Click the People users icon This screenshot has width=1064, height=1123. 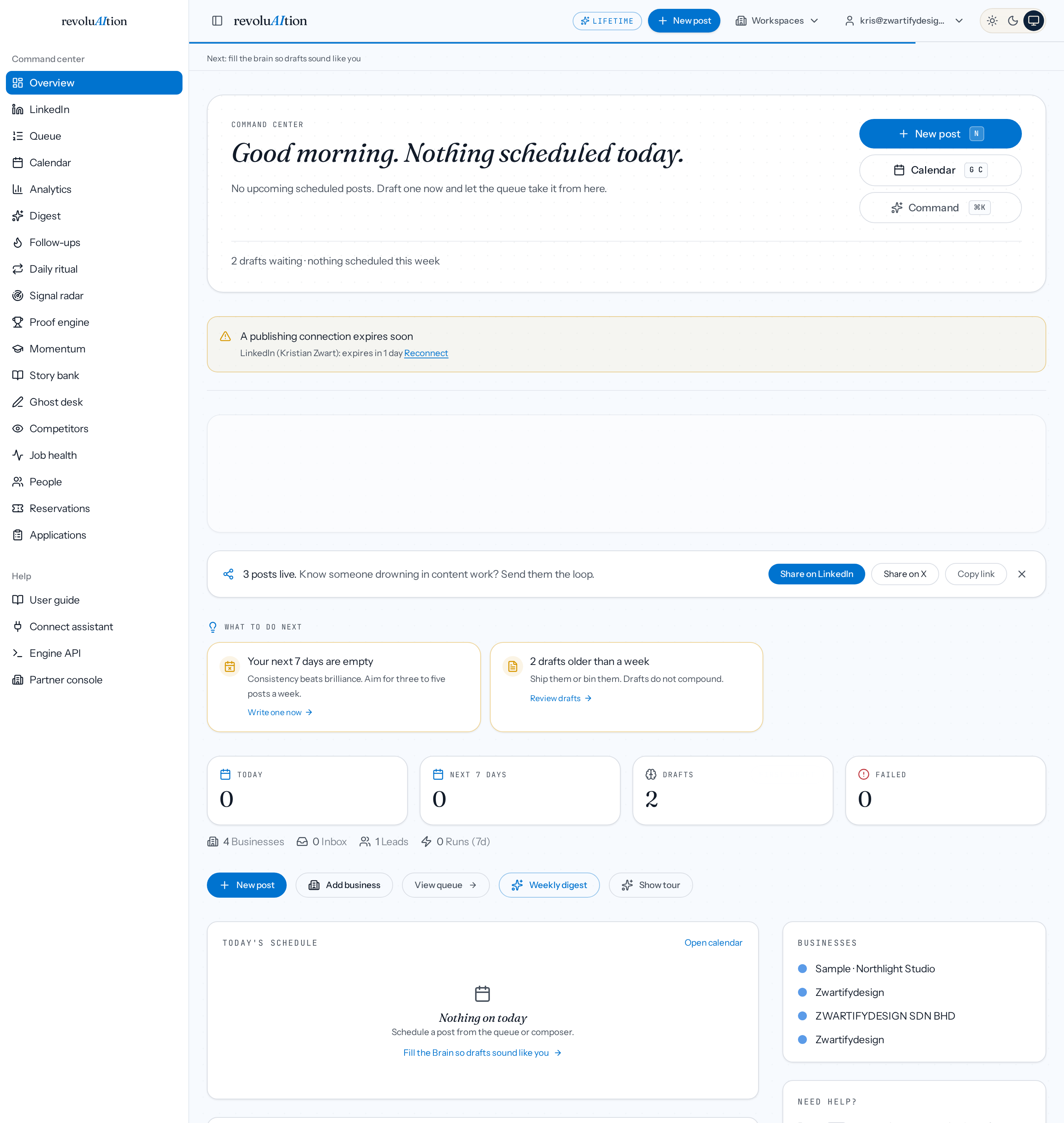pyautogui.click(x=18, y=482)
